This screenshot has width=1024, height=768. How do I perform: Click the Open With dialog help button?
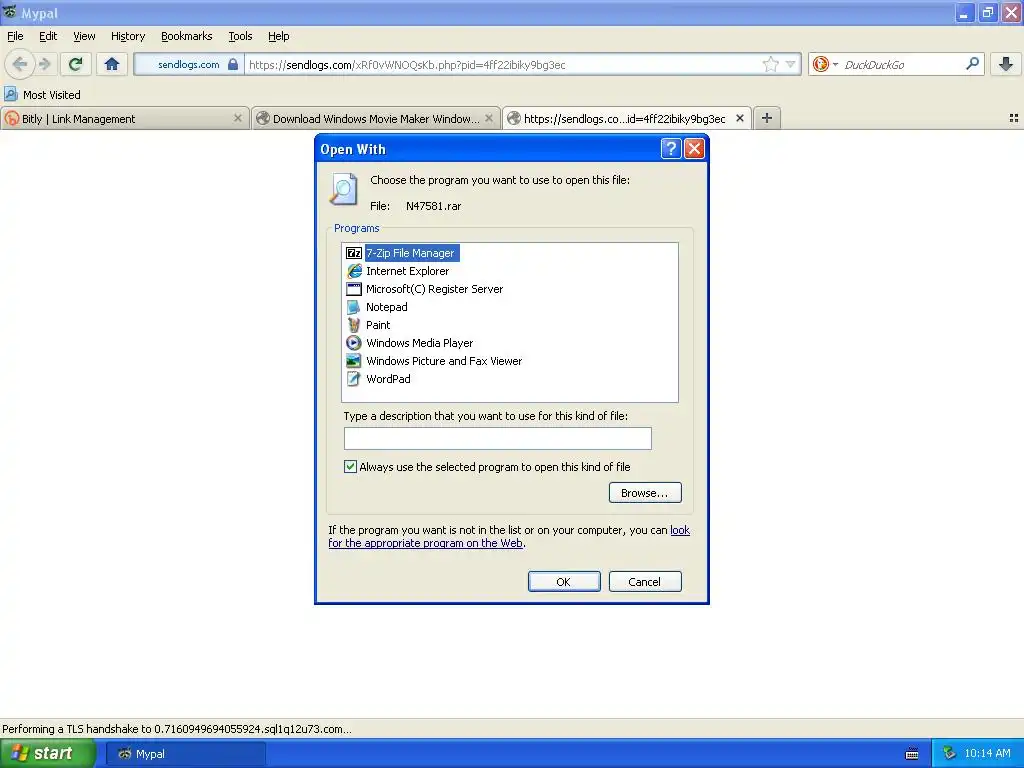(671, 149)
